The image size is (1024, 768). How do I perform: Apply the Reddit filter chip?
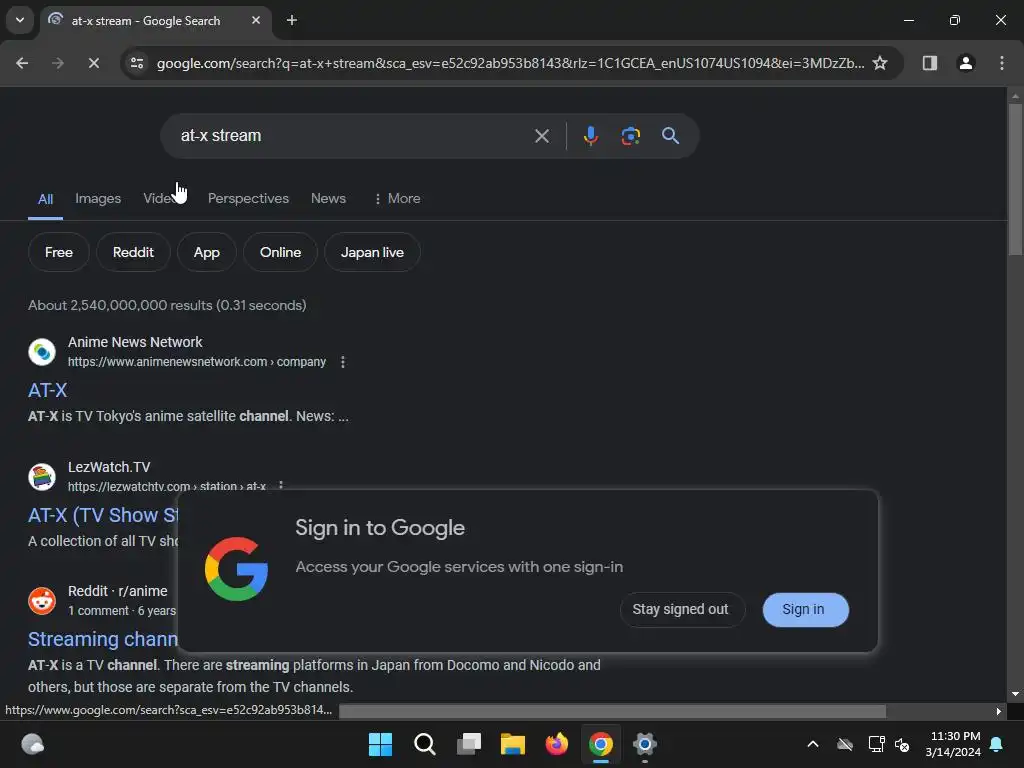point(133,252)
